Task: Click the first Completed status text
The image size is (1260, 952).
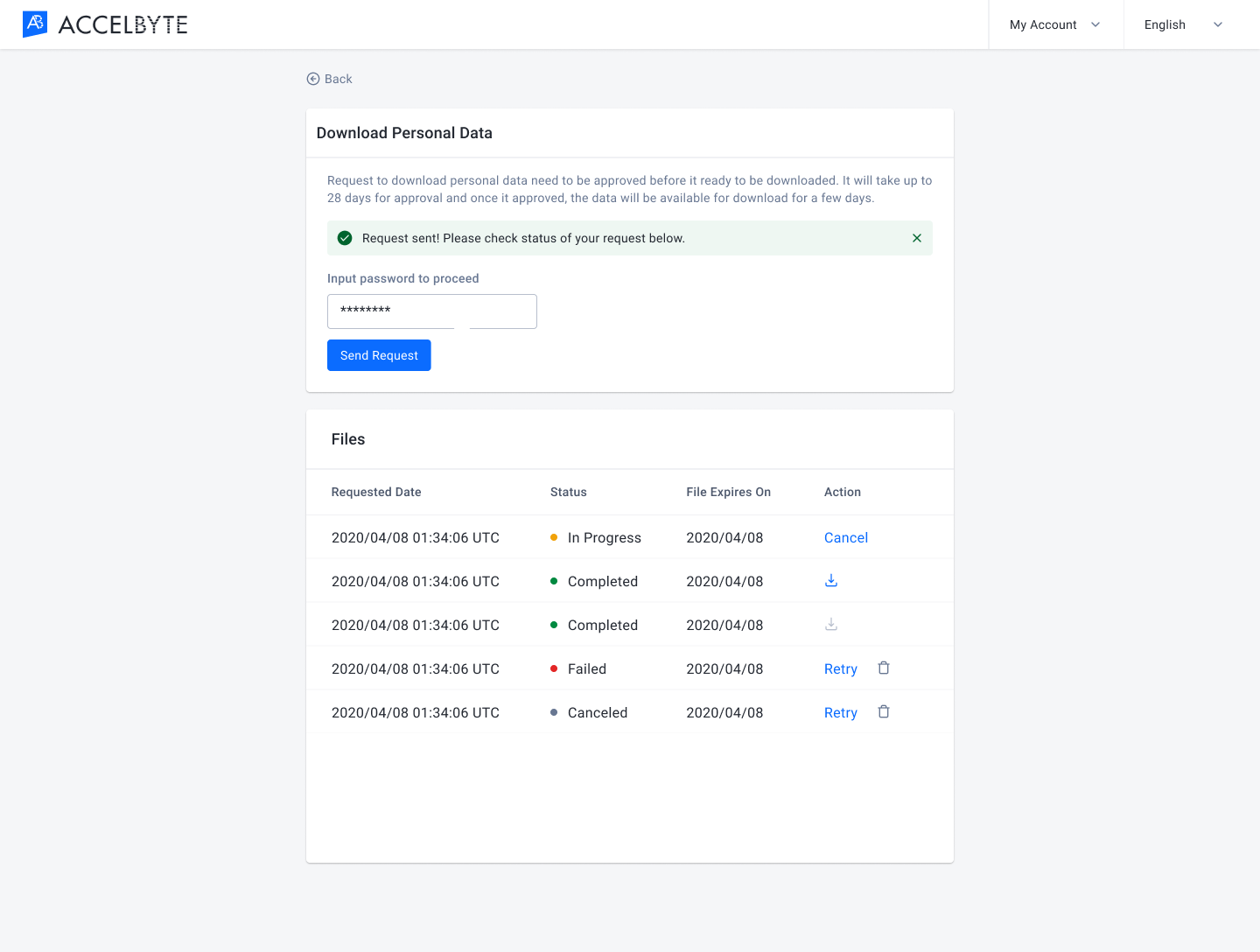Action: point(603,581)
